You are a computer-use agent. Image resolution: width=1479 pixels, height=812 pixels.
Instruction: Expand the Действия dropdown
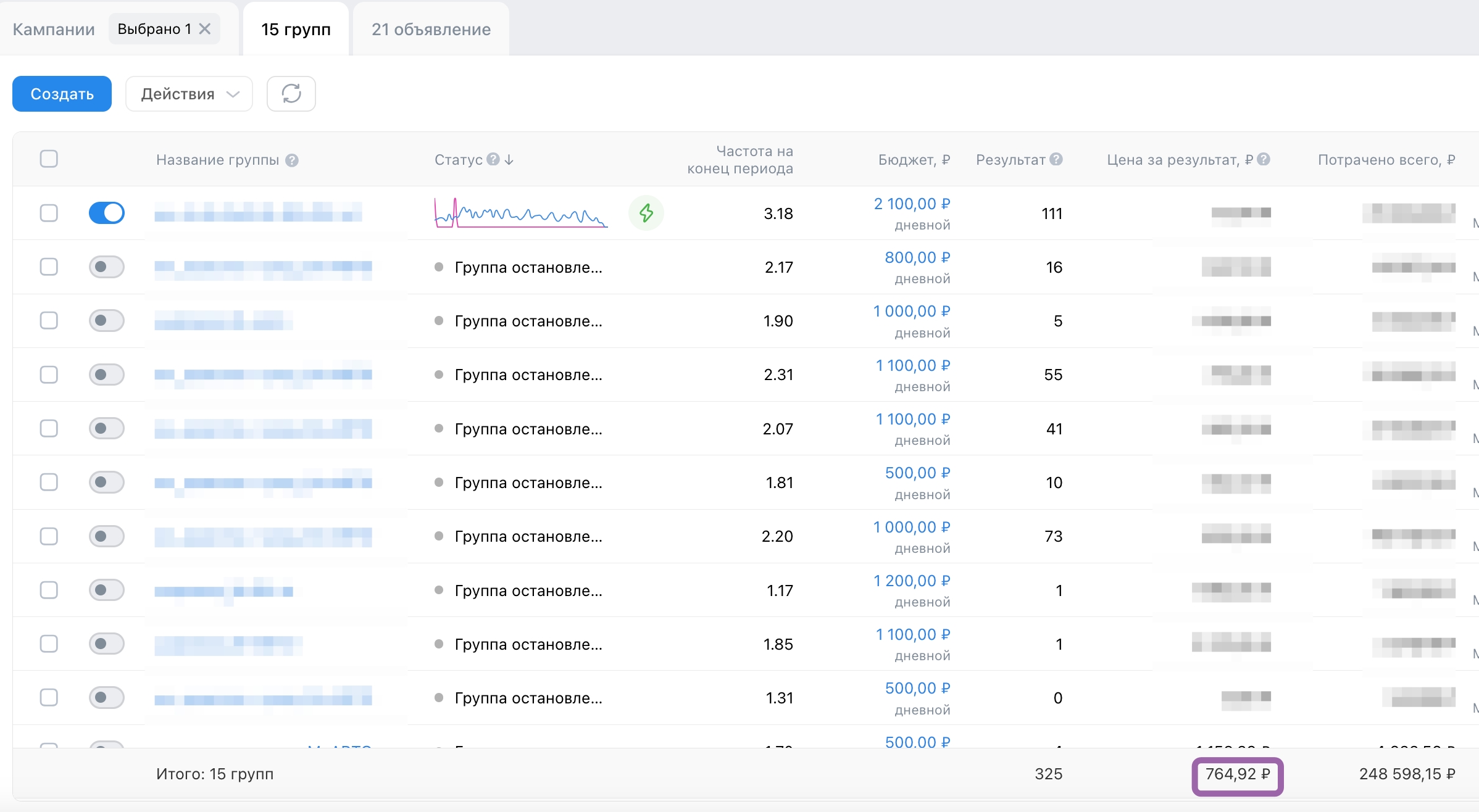click(189, 94)
